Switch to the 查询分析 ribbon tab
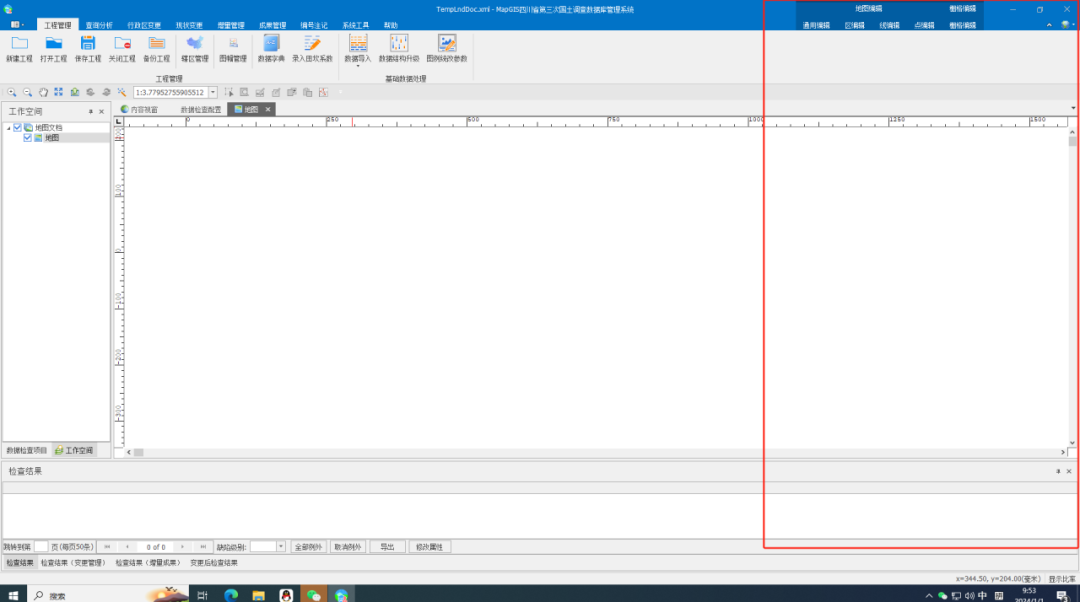The height and width of the screenshot is (602, 1080). 99,25
